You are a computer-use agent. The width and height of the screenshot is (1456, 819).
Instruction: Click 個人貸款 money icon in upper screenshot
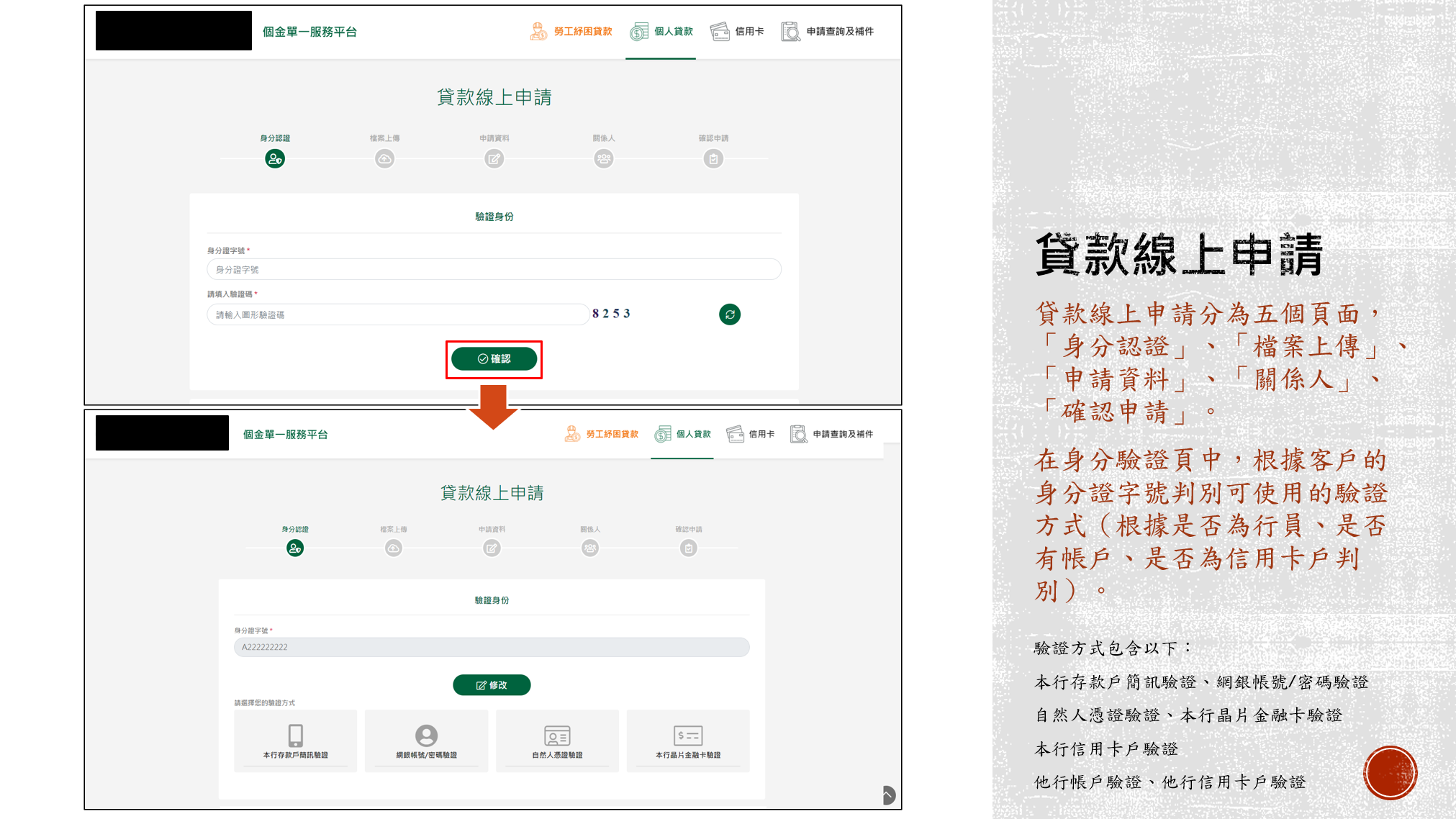pyautogui.click(x=638, y=32)
